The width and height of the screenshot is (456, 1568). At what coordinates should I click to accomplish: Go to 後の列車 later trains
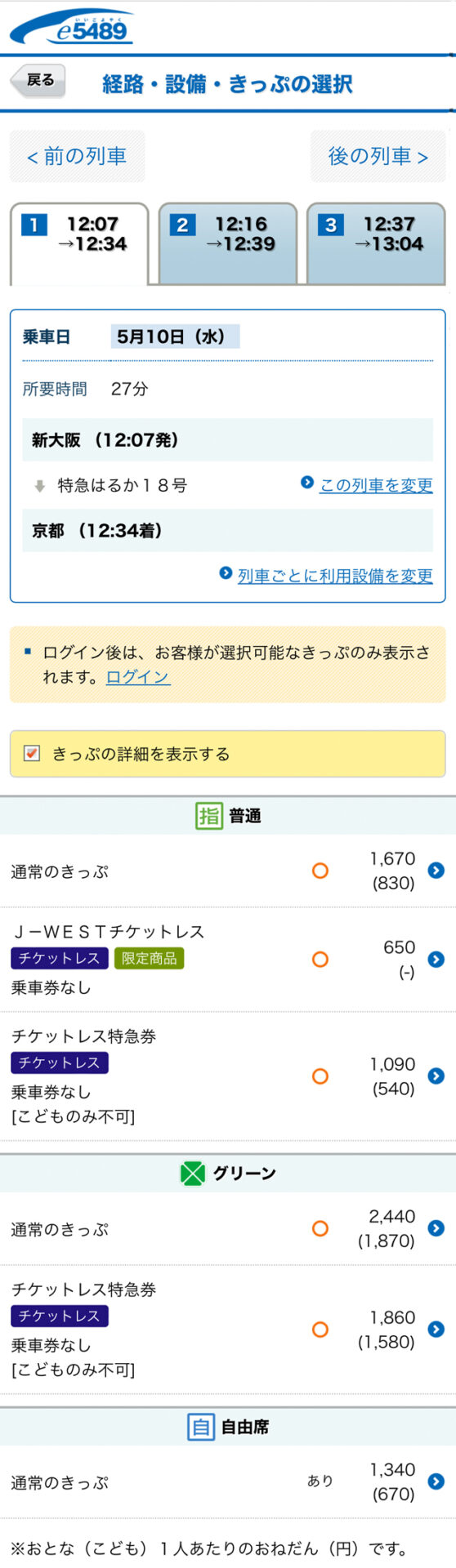click(x=378, y=156)
